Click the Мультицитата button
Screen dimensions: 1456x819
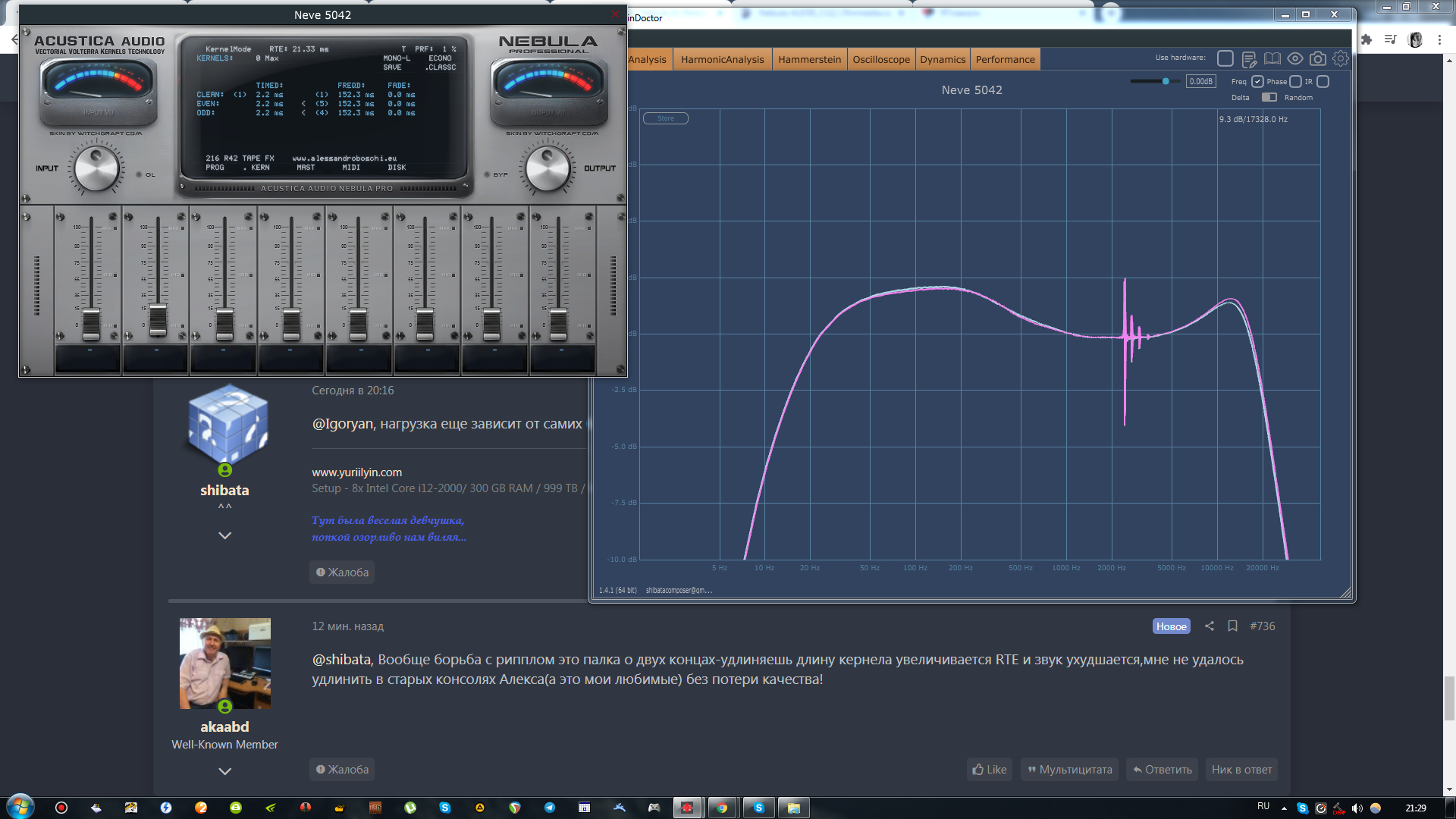point(1069,770)
